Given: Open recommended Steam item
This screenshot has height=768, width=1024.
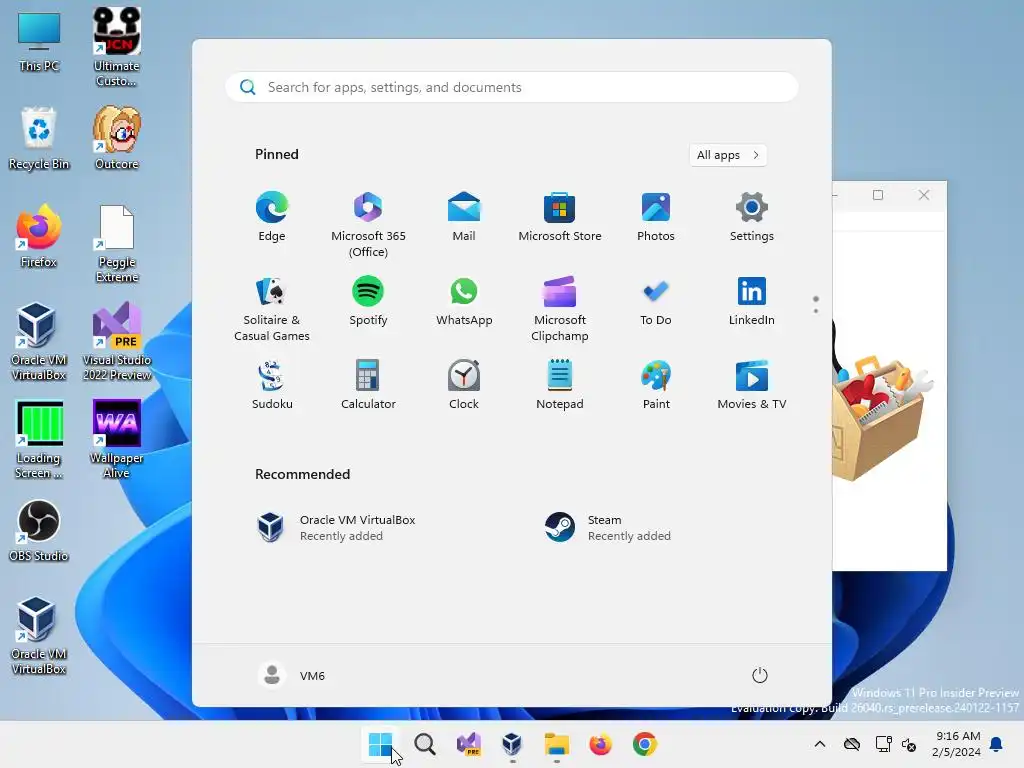Looking at the screenshot, I should (x=609, y=528).
